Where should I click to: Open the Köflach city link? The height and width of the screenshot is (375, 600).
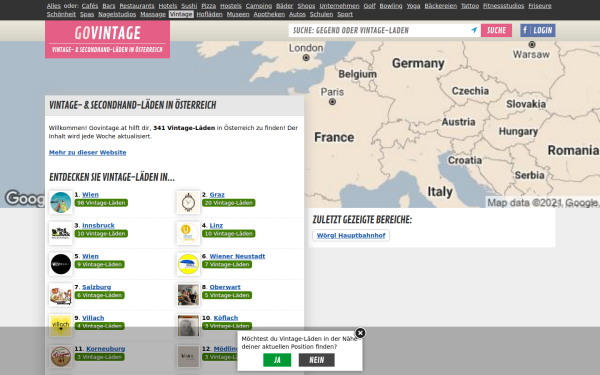click(x=226, y=318)
